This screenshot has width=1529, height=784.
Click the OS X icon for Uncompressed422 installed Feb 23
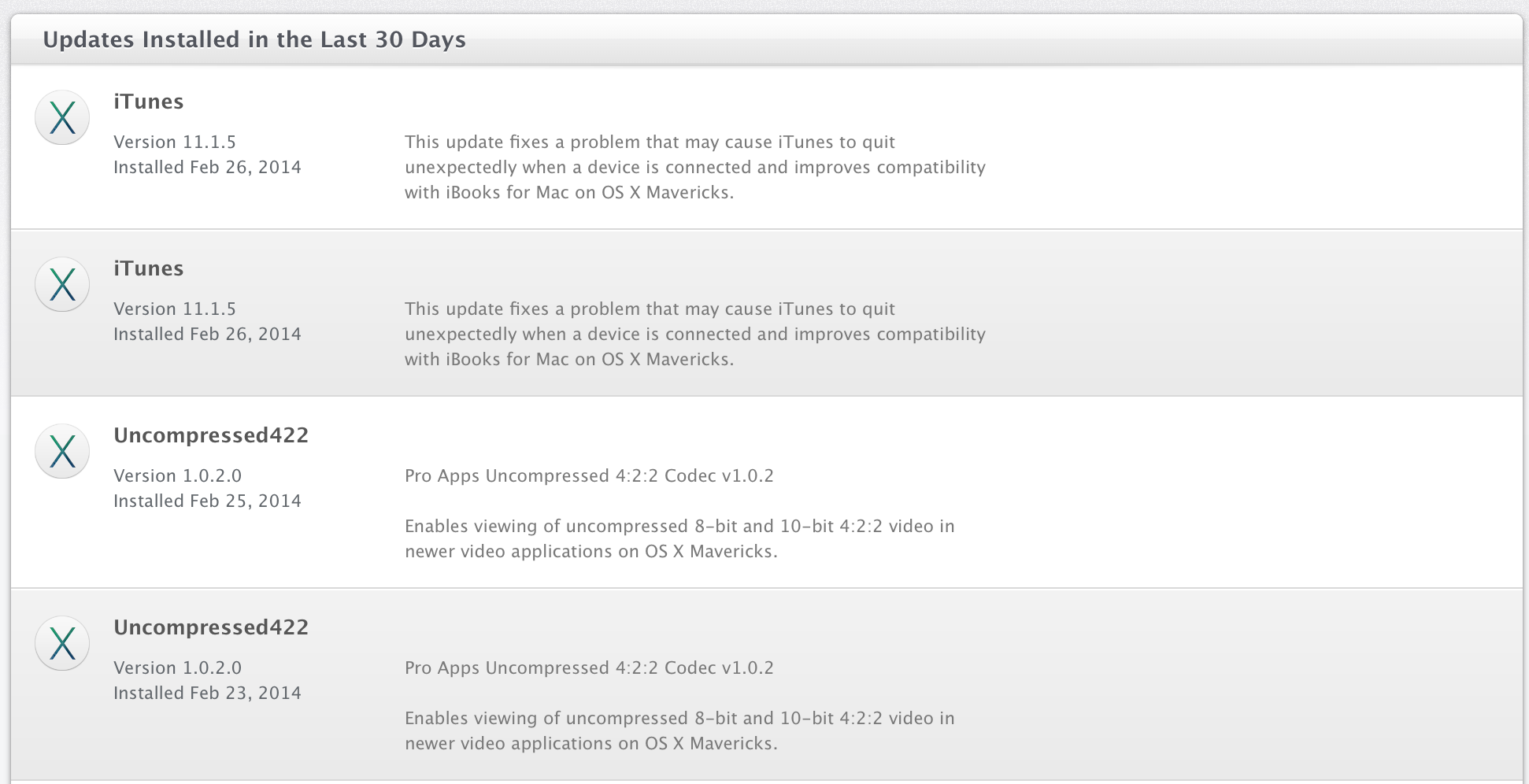(62, 643)
